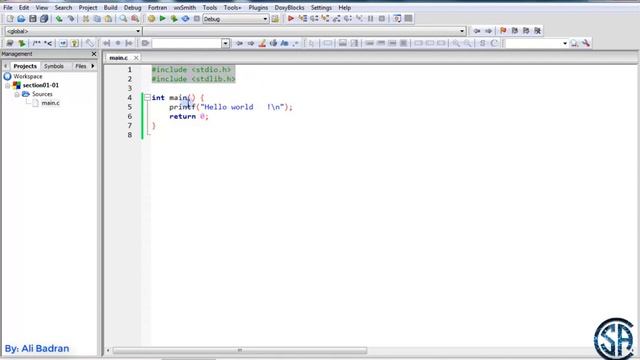640x360 pixels.
Task: Collapse the main function fold marker
Action: coord(147,98)
